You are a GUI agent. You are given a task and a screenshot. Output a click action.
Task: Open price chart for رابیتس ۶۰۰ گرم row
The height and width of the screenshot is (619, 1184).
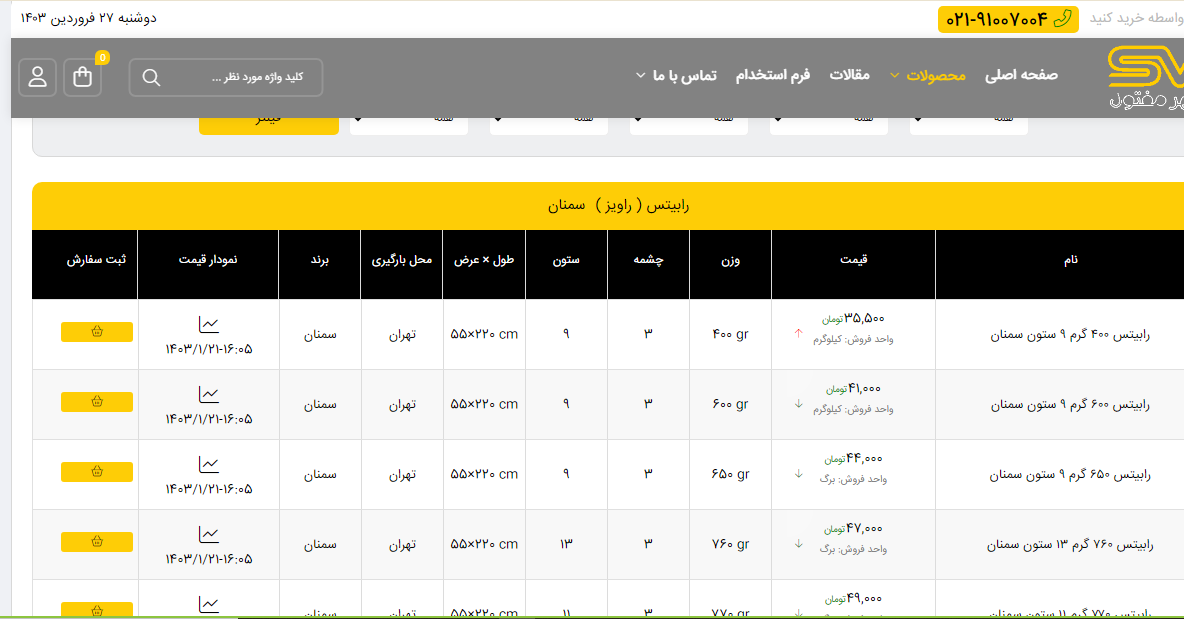point(208,394)
